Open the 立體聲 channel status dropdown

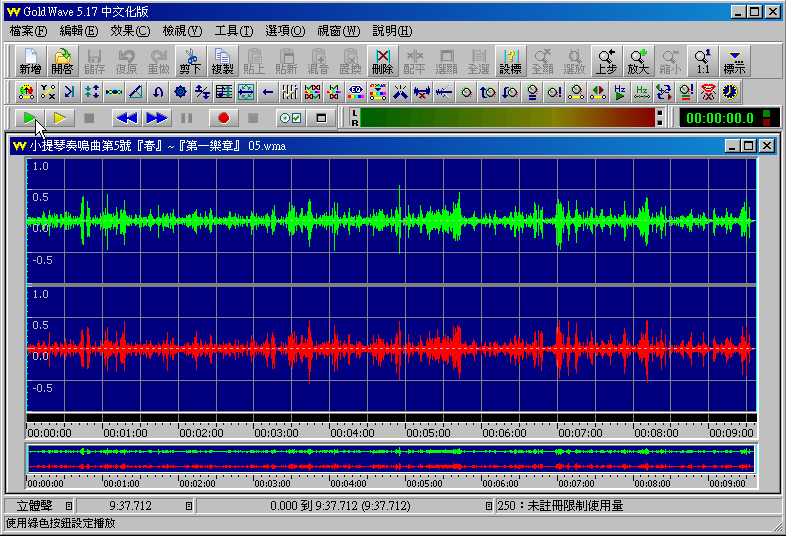pyautogui.click(x=69, y=506)
